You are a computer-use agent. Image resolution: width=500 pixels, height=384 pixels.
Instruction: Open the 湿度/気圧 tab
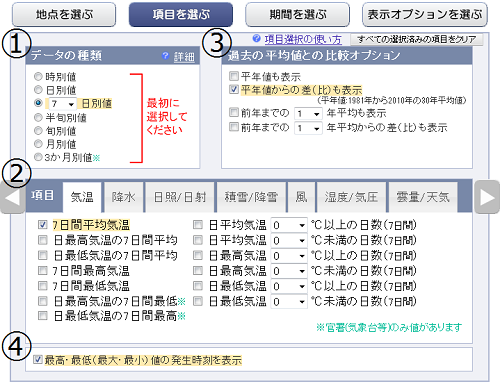(351, 197)
